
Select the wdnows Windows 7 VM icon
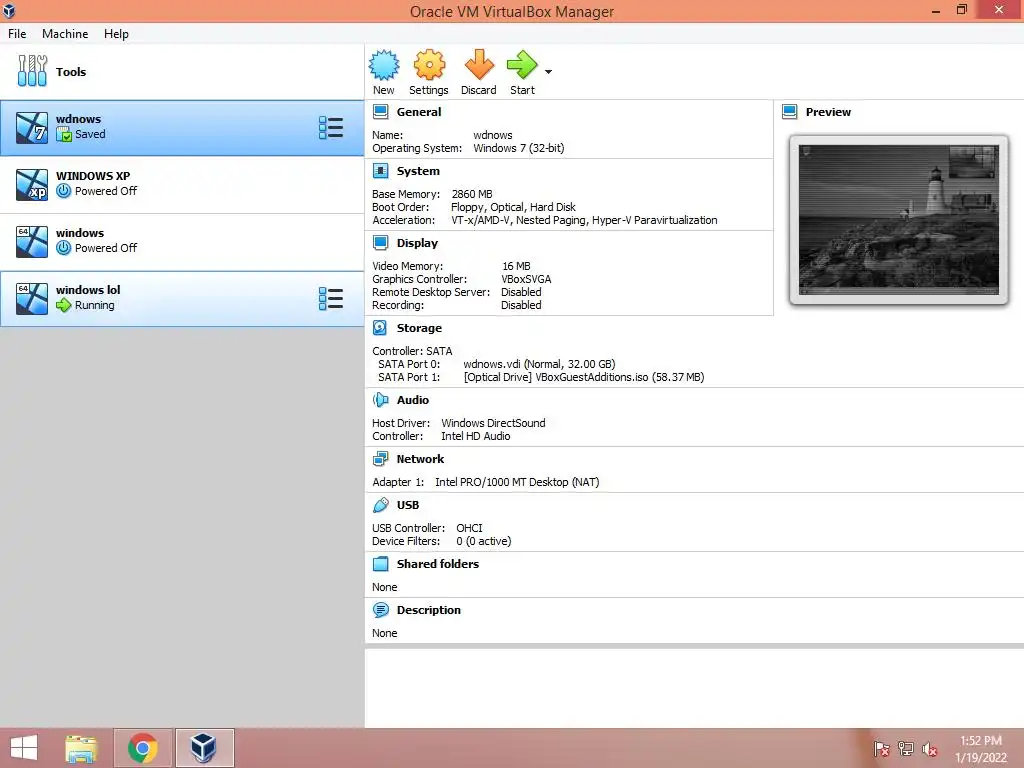[x=32, y=128]
